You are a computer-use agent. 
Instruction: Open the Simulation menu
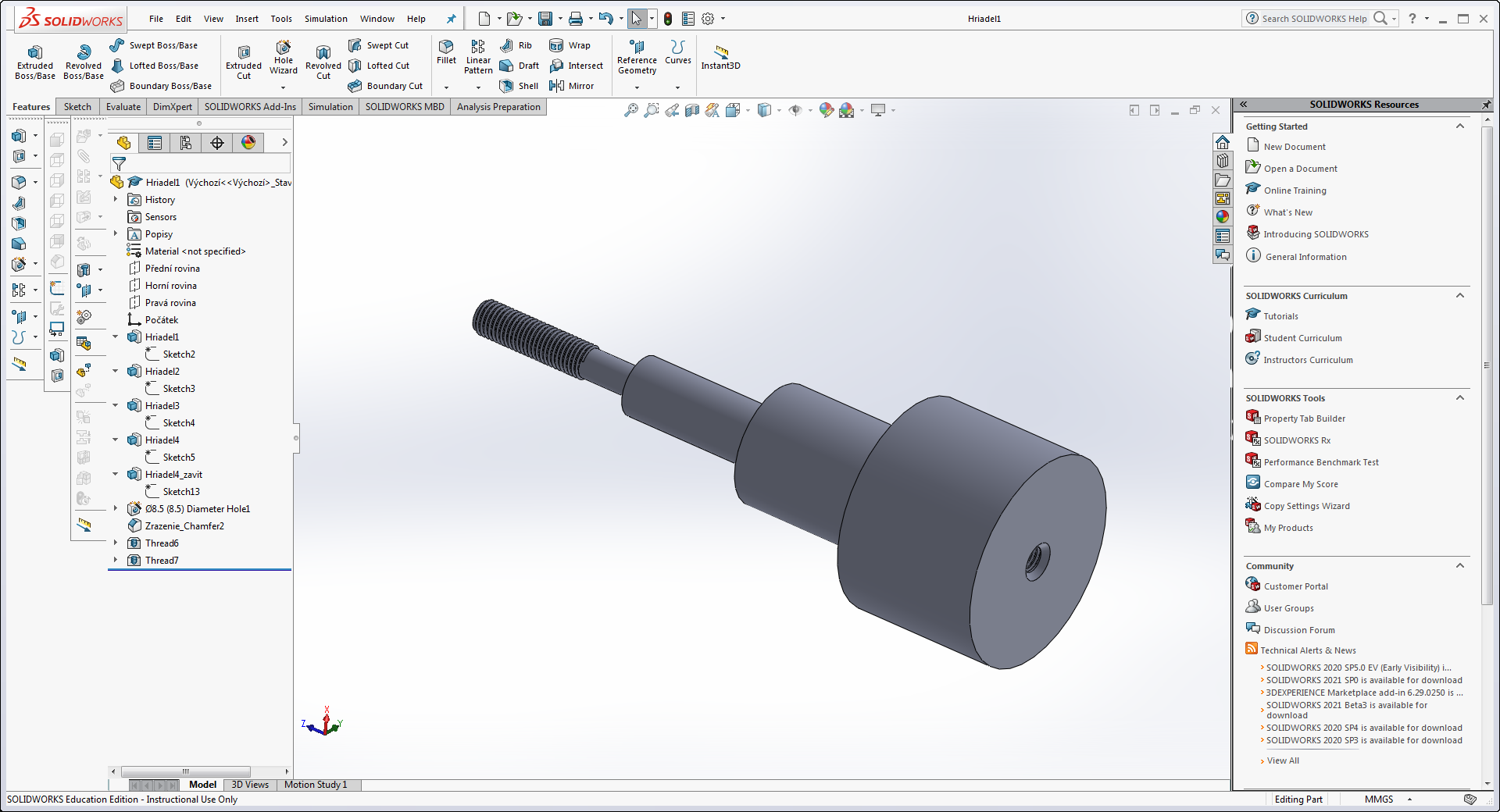pyautogui.click(x=326, y=19)
